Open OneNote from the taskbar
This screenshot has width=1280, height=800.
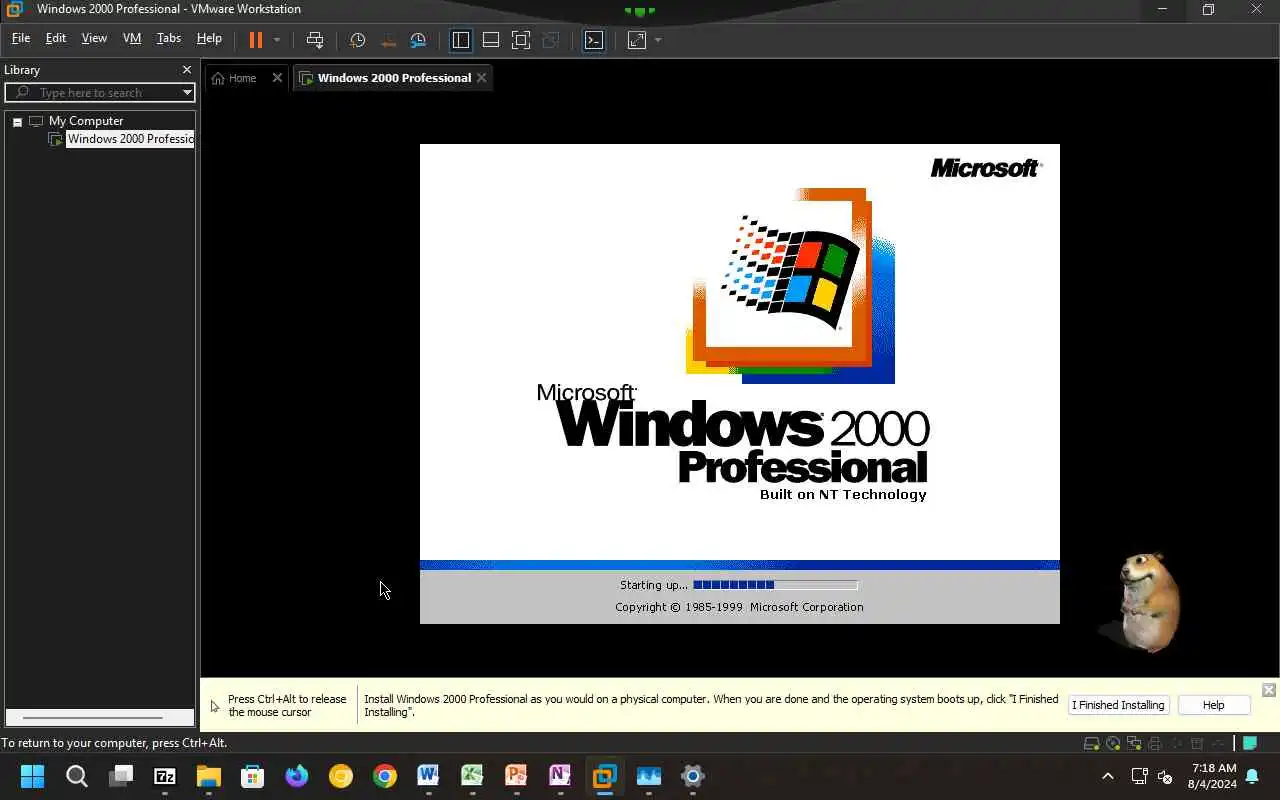[561, 776]
